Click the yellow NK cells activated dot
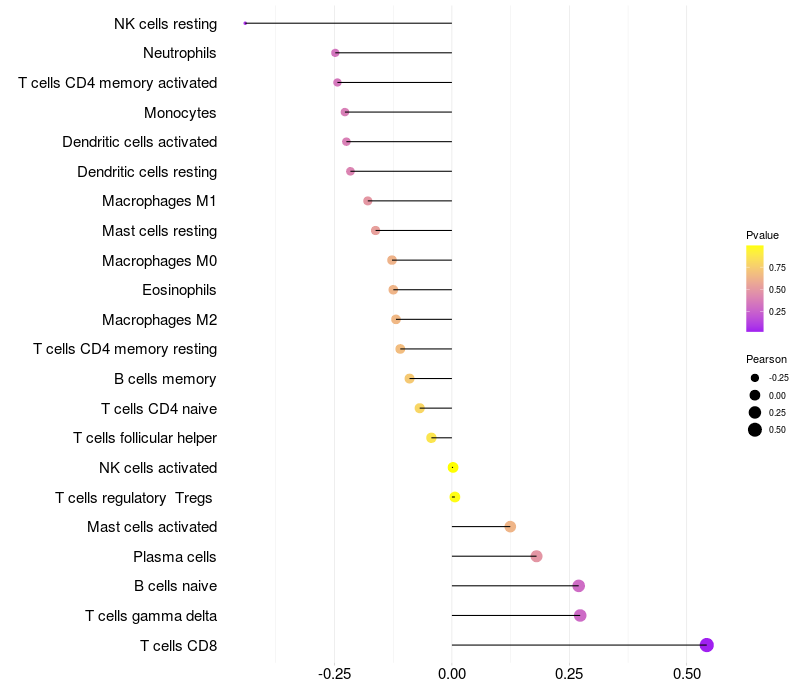This screenshot has width=800, height=700. 453,467
